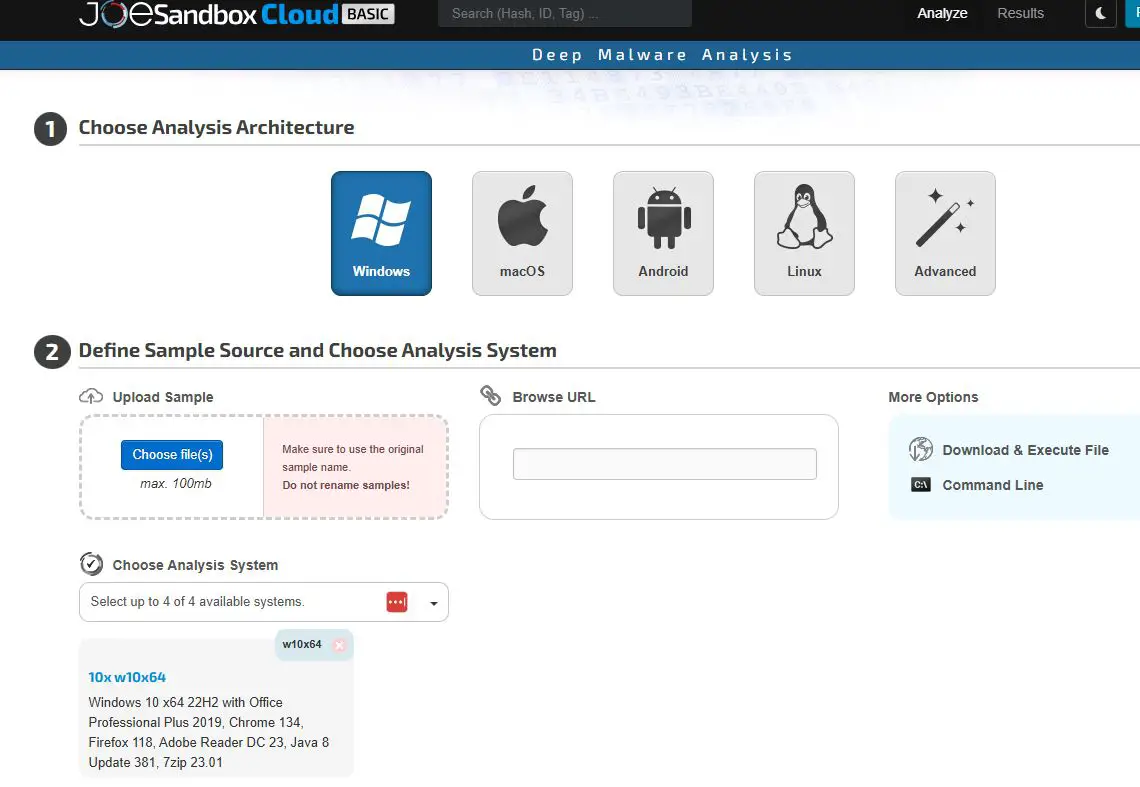
Task: Click the red badge in the systems selector
Action: point(397,601)
